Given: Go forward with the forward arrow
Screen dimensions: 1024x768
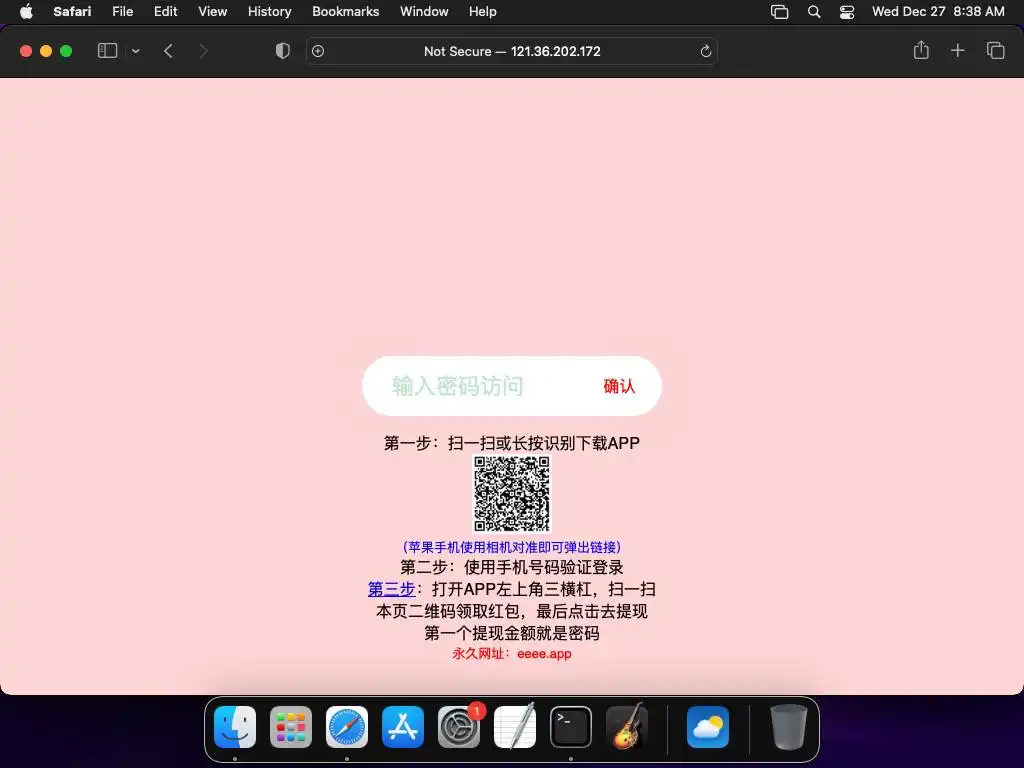Looking at the screenshot, I should tap(203, 51).
